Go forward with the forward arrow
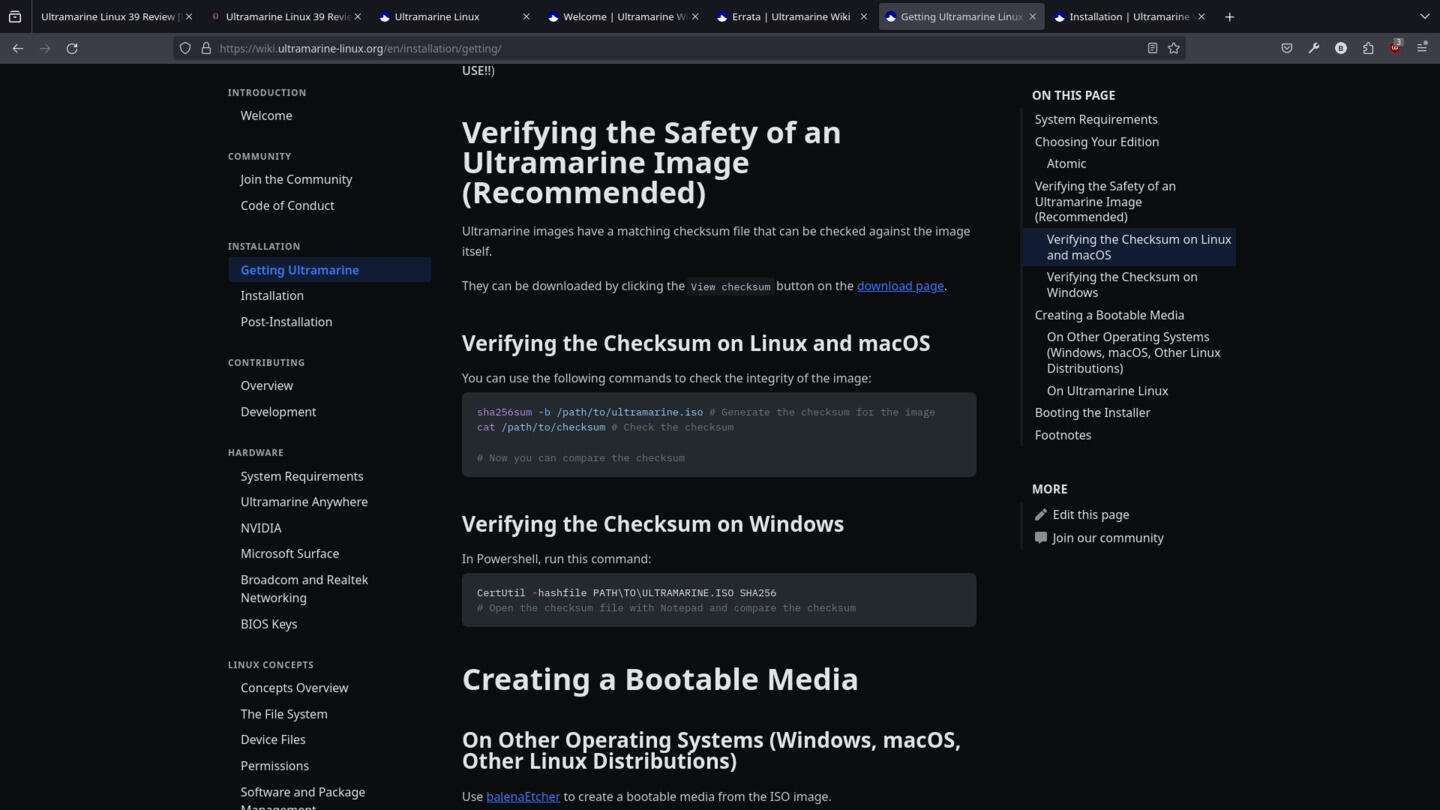 pos(45,48)
